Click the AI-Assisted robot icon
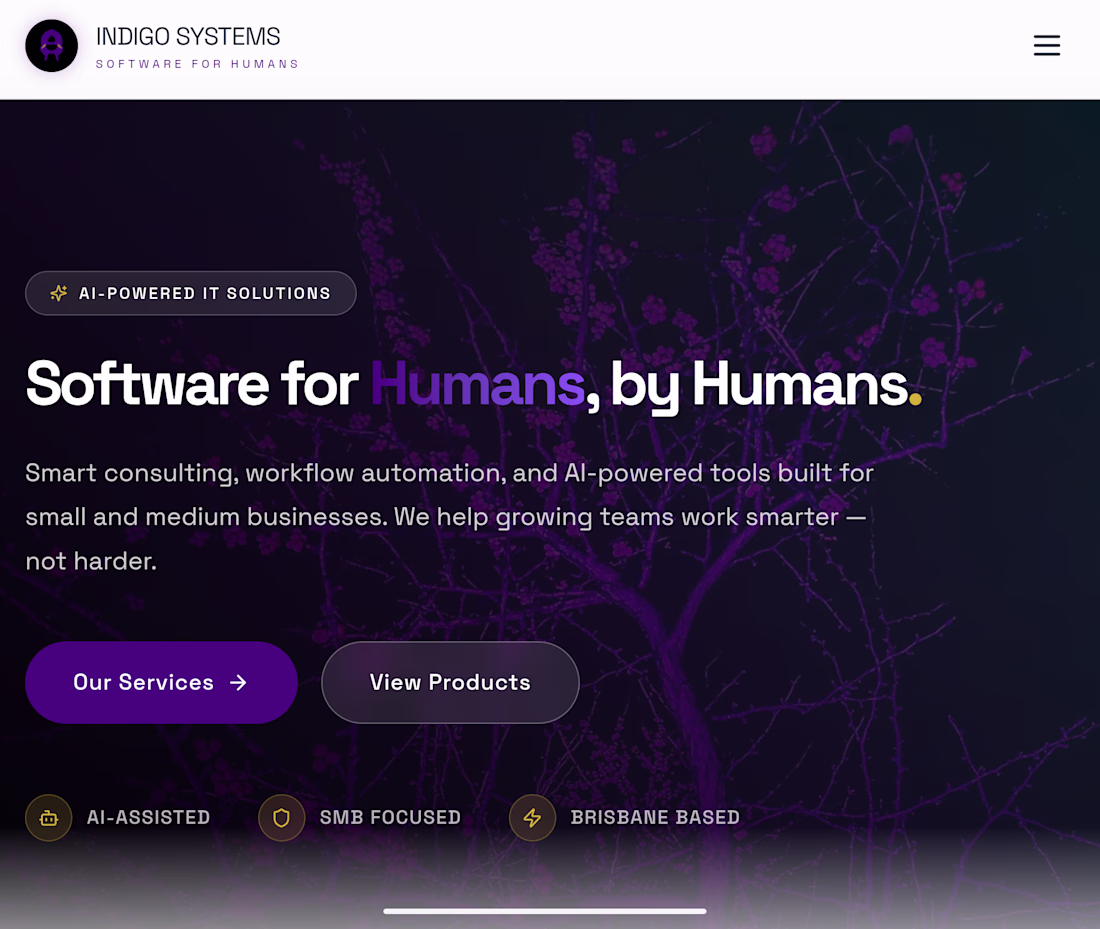 point(48,817)
